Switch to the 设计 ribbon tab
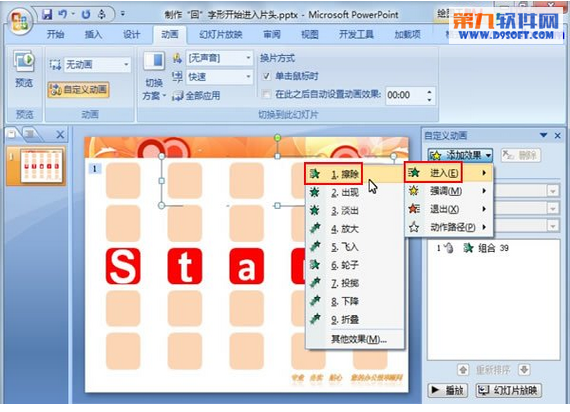The width and height of the screenshot is (570, 412). point(131,35)
